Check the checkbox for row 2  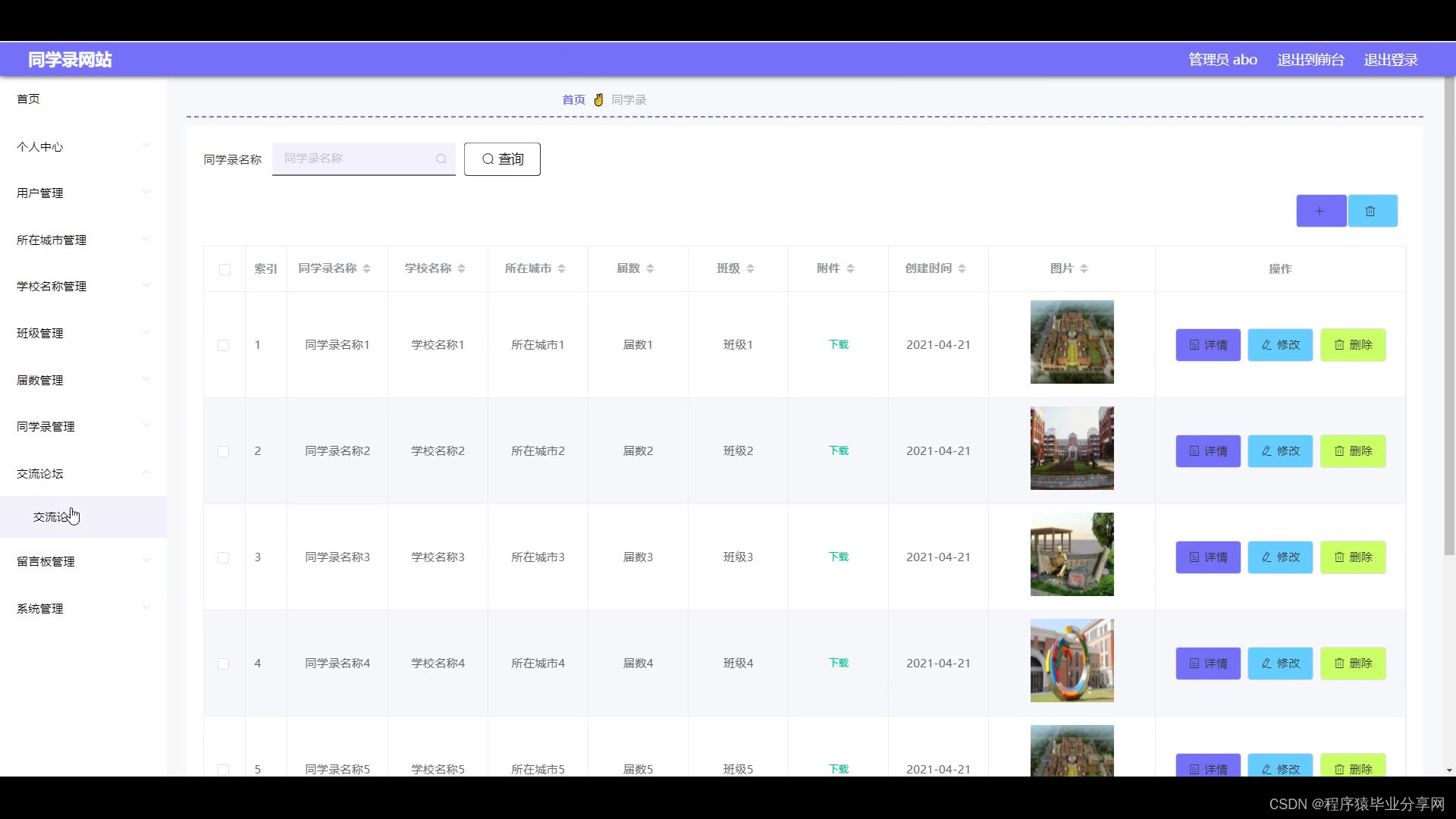223,451
